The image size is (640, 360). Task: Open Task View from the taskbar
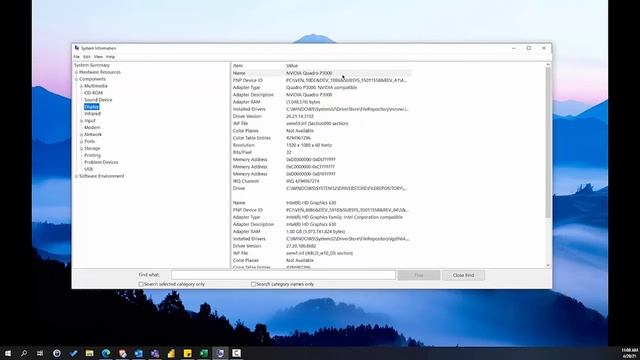[40, 353]
